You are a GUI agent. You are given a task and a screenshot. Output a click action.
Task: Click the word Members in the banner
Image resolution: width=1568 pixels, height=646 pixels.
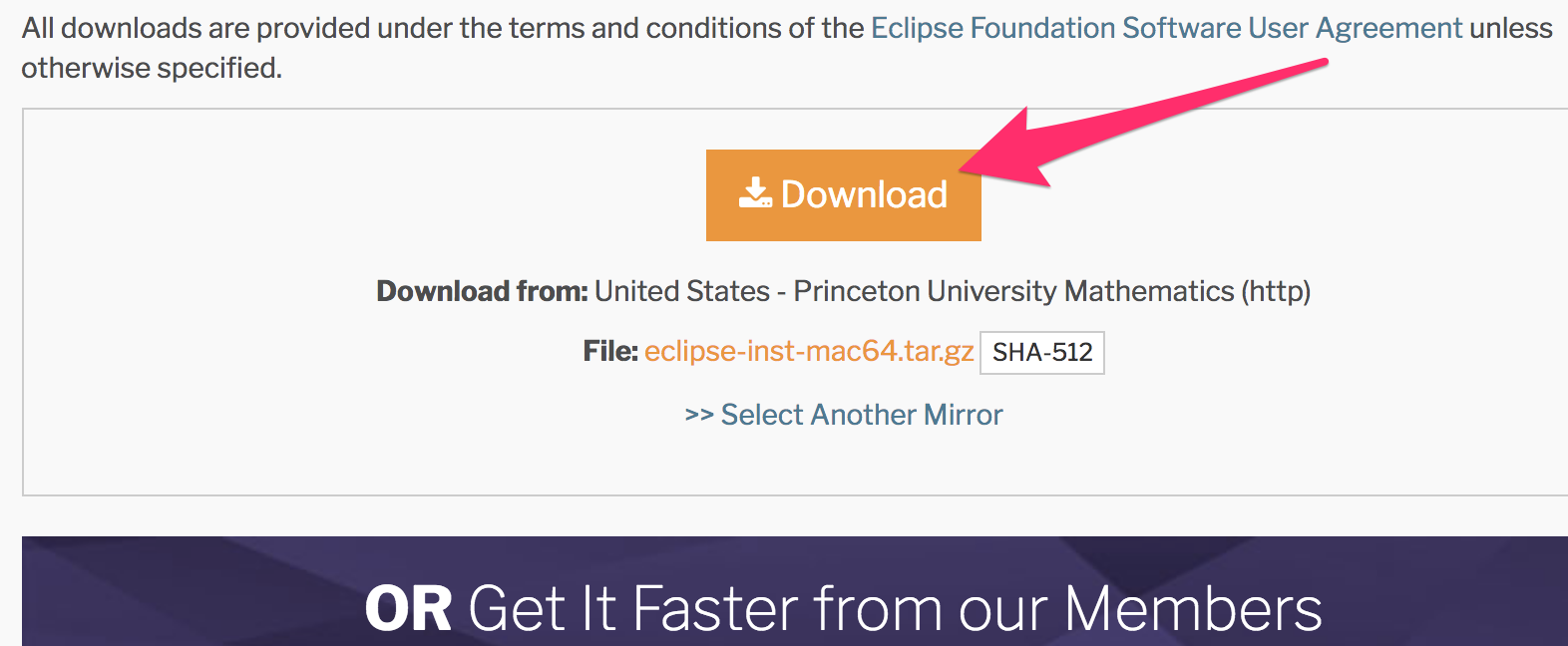pos(1192,608)
